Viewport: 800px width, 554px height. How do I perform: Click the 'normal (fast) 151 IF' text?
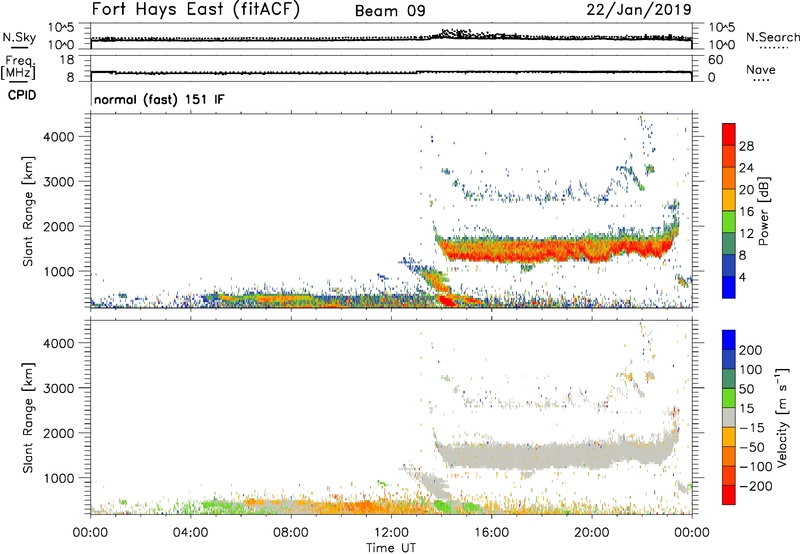pos(159,99)
